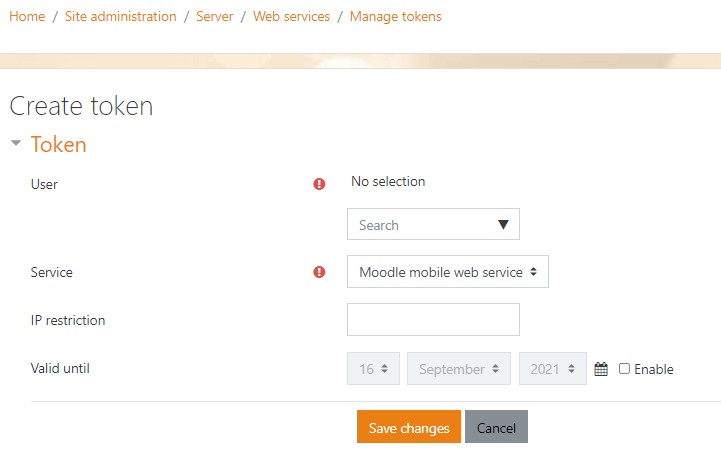Image resolution: width=721 pixels, height=458 pixels.
Task: Open Manage tokens breadcrumb link
Action: (395, 17)
